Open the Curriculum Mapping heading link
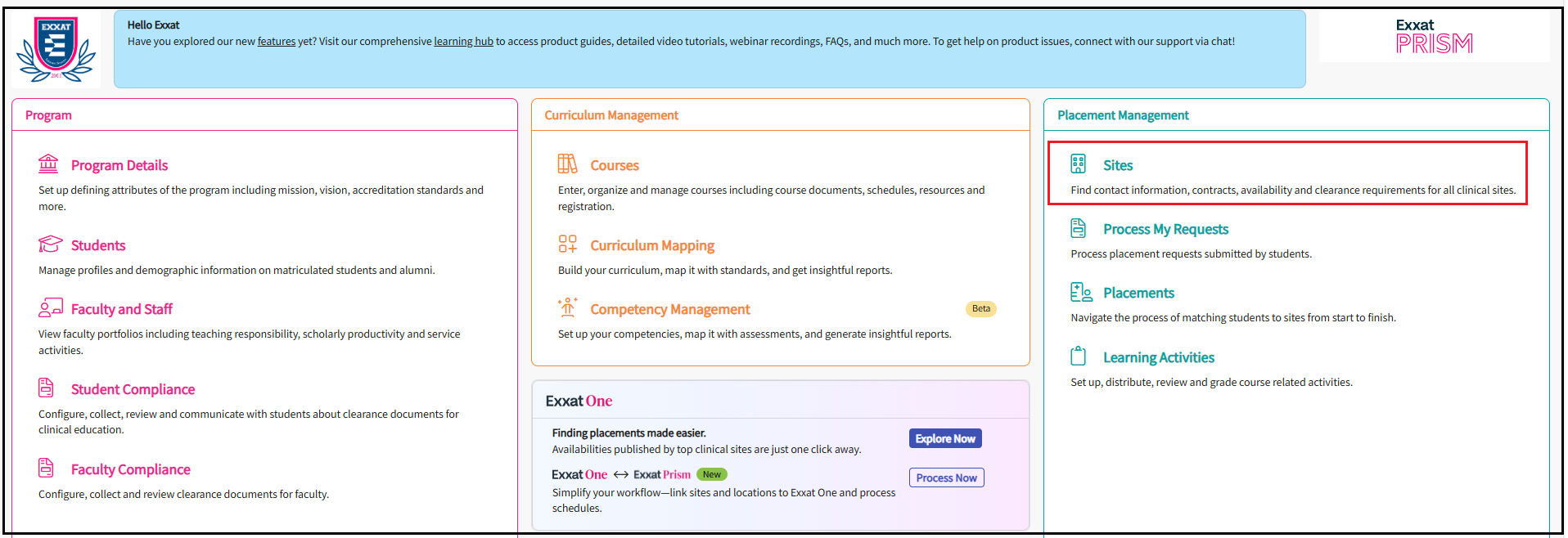This screenshot has width=1568, height=538. tap(652, 246)
